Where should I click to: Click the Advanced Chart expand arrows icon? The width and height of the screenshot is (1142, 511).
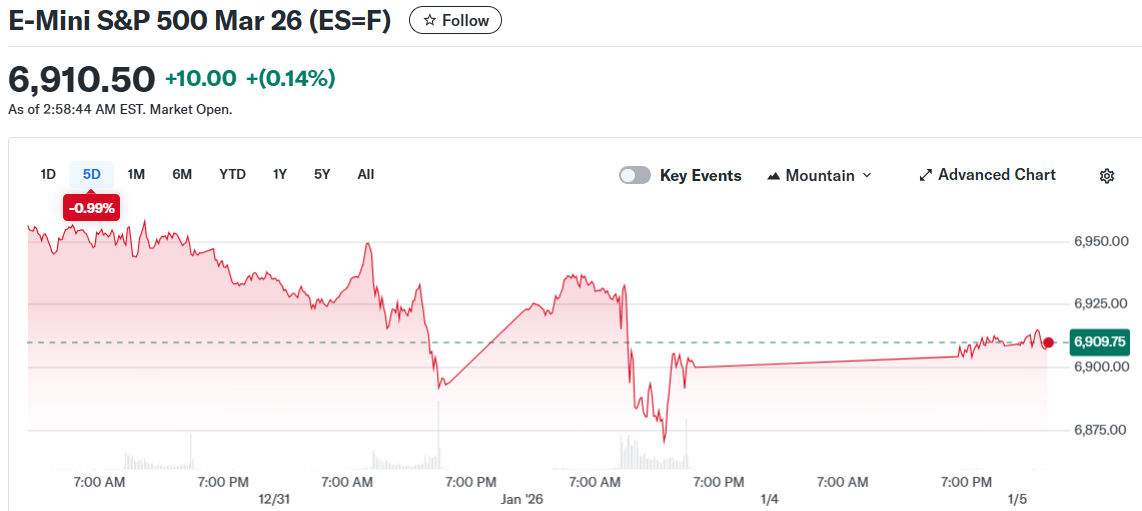pos(925,175)
